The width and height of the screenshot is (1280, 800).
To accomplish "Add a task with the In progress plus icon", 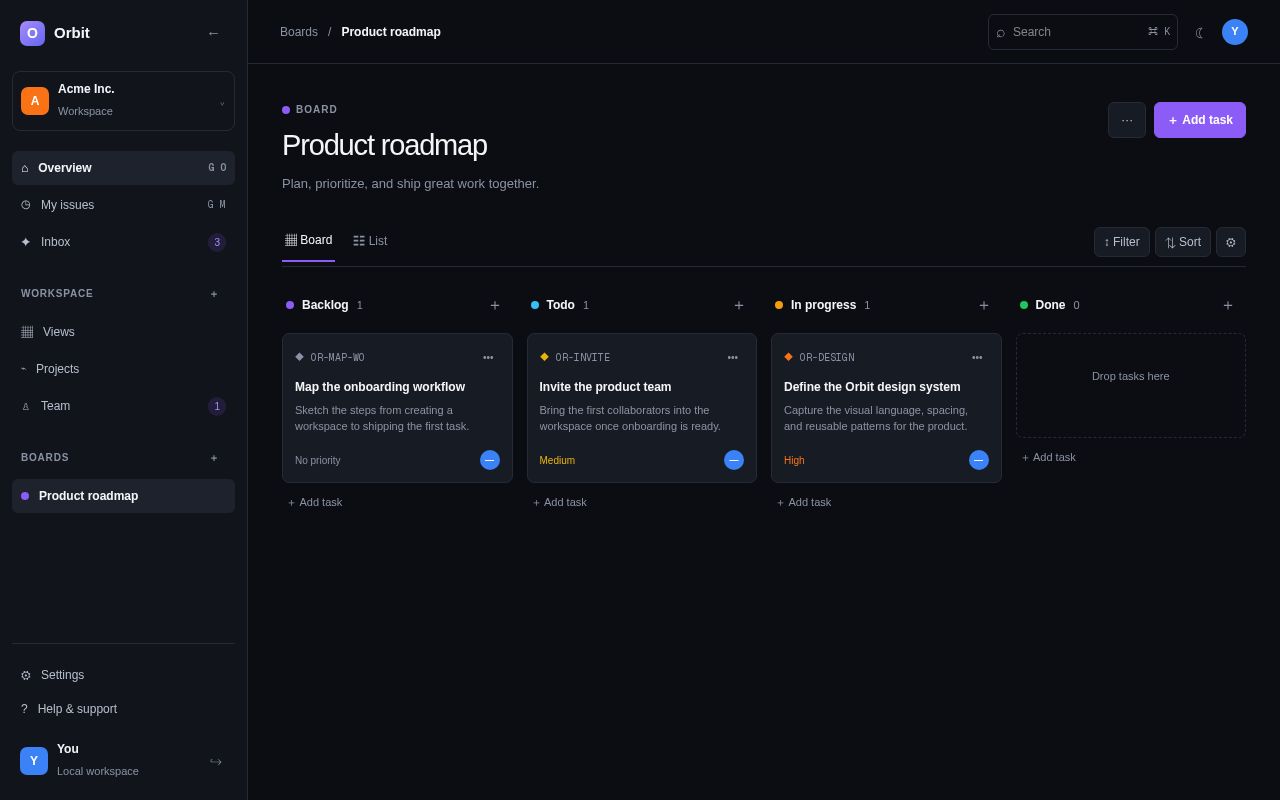I will point(984,305).
